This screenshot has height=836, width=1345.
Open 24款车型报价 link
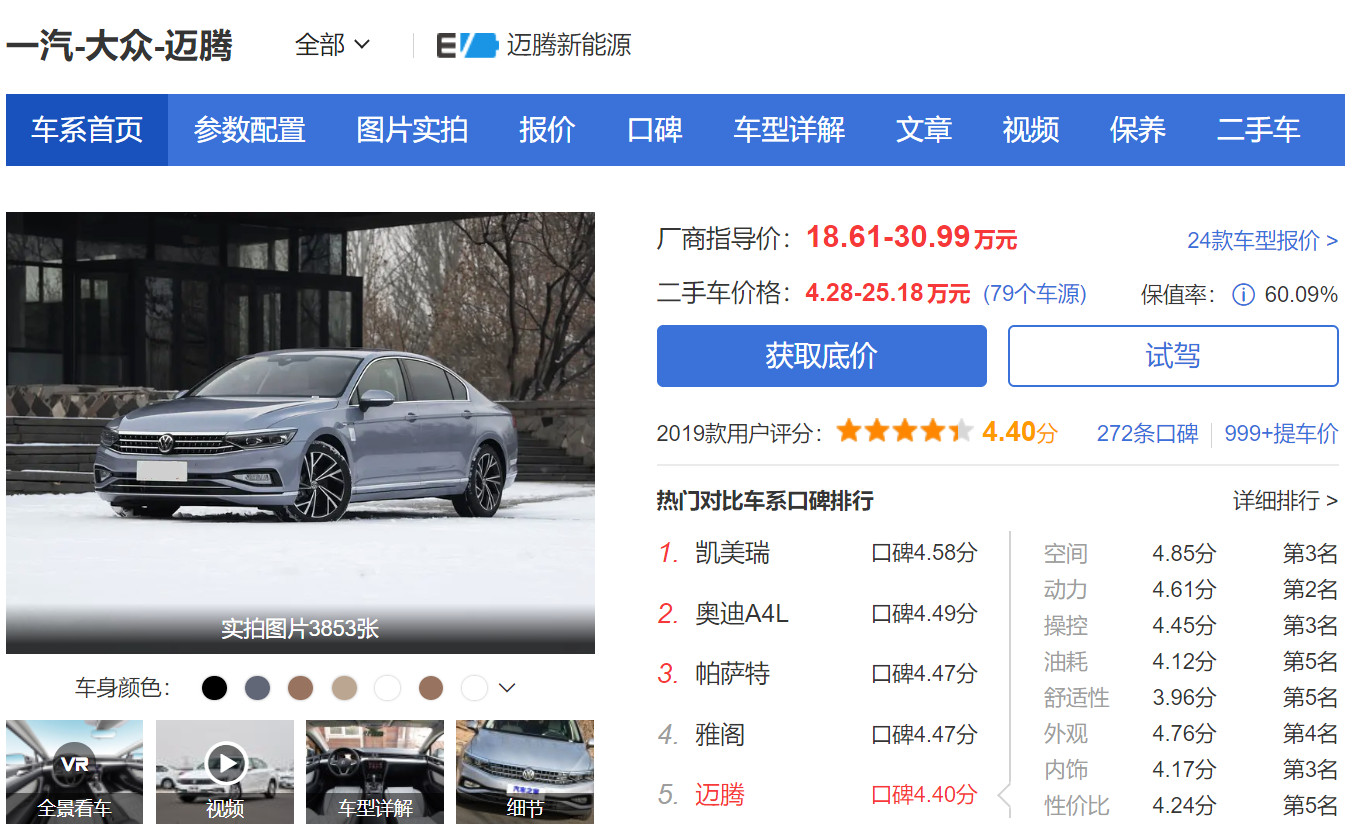(1263, 241)
